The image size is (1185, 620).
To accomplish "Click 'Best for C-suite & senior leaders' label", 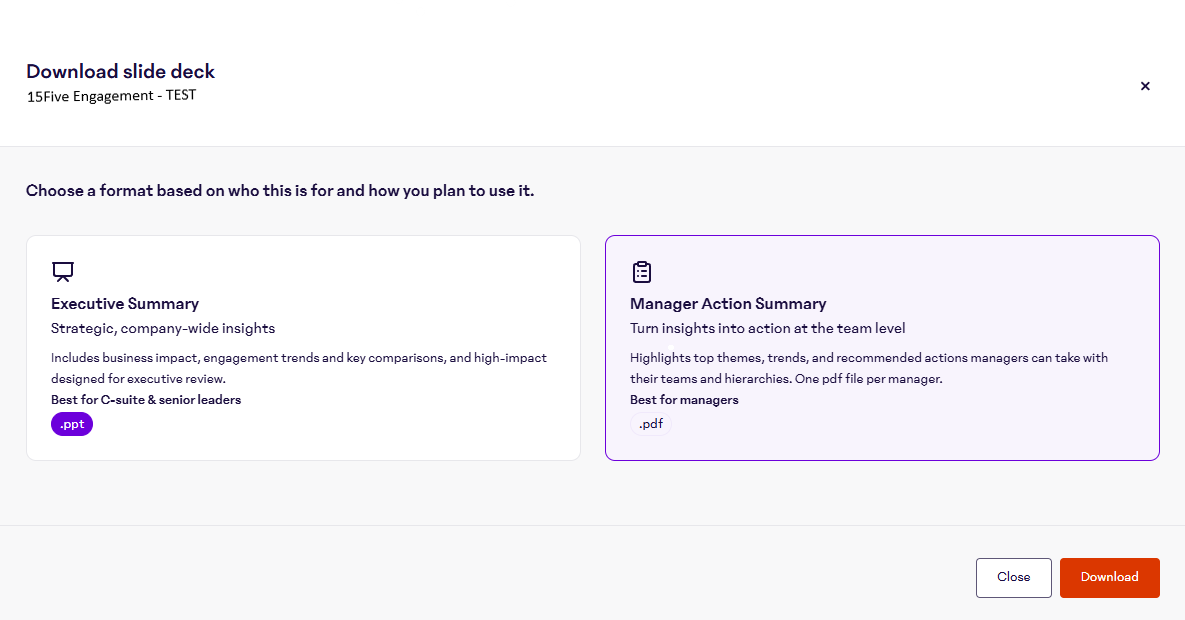I will [x=146, y=400].
